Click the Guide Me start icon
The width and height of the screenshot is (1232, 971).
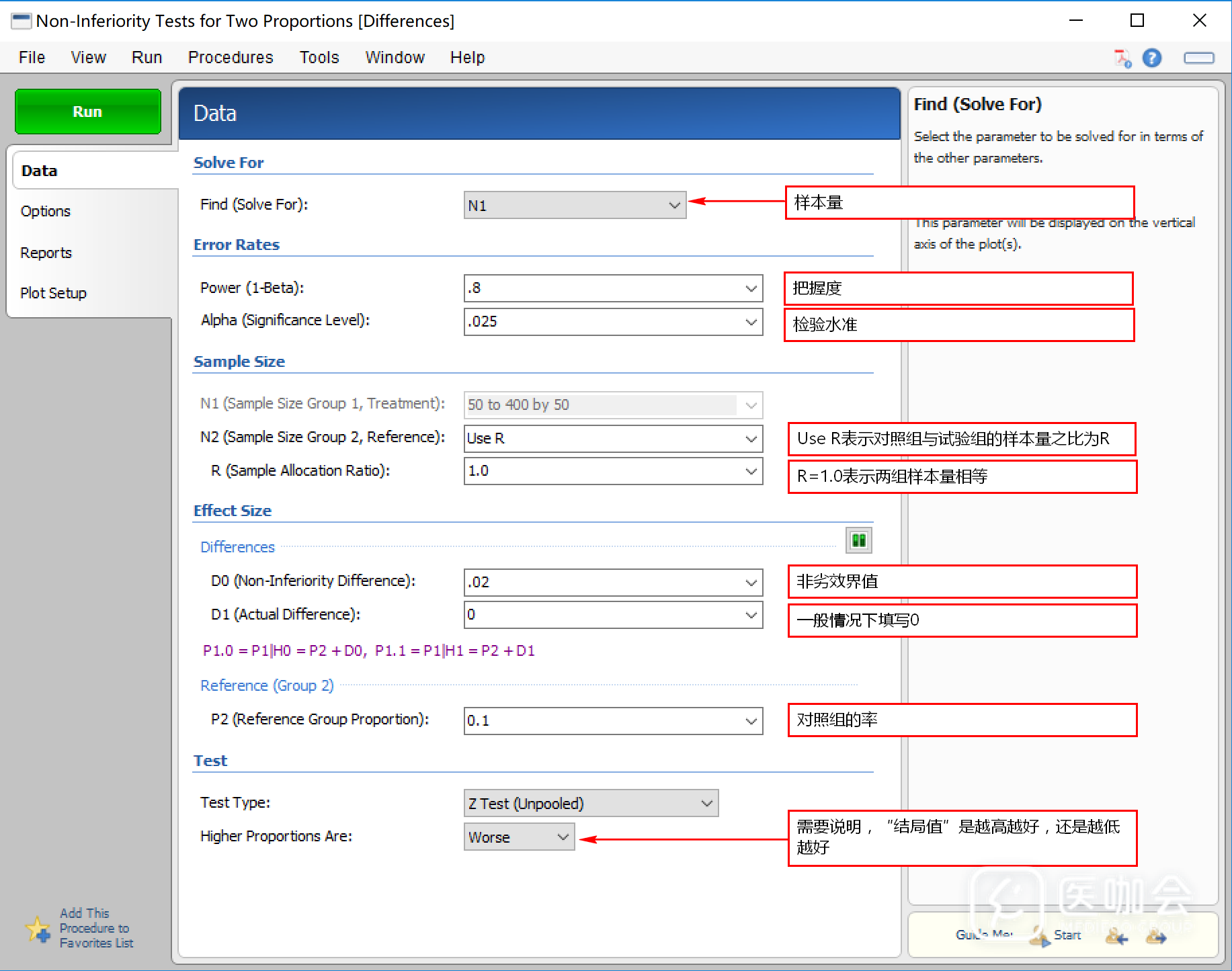click(1040, 935)
